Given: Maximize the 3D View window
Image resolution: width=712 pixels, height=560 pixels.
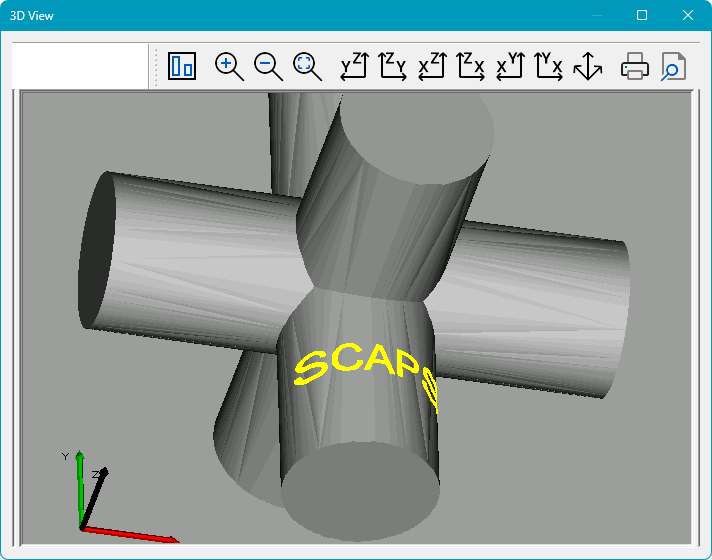Looking at the screenshot, I should 642,15.
